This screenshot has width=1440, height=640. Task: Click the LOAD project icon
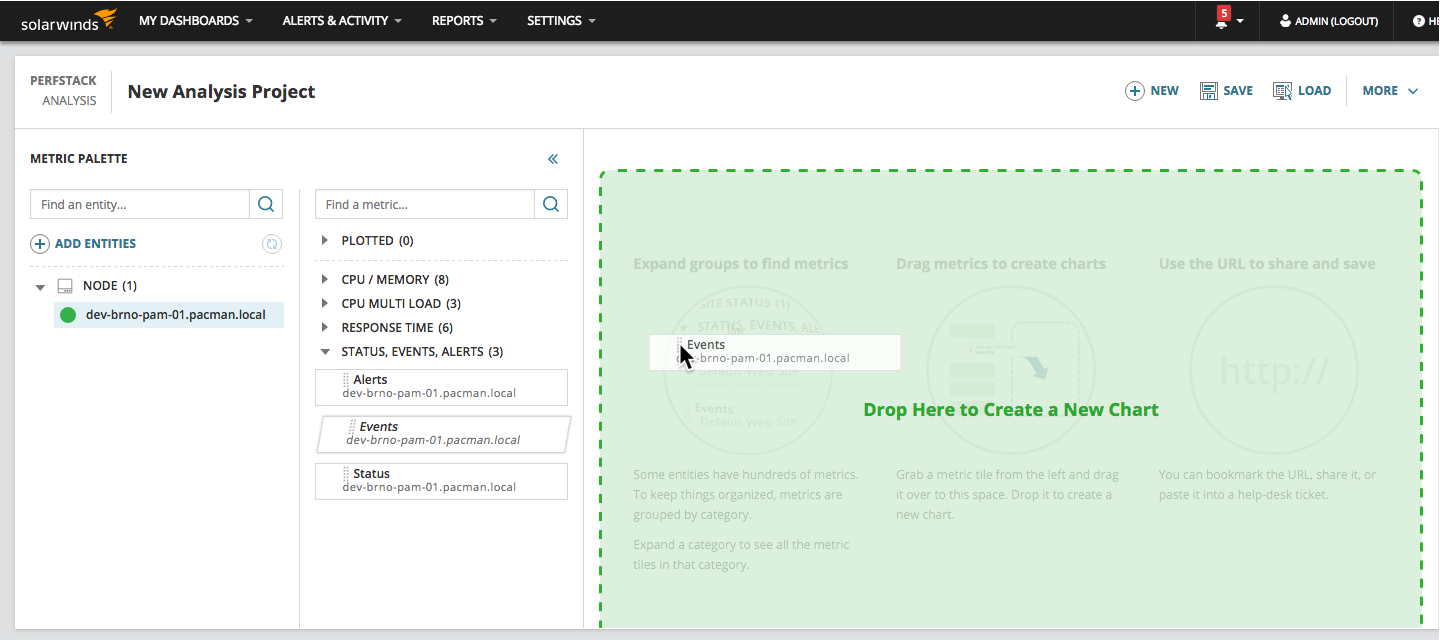coord(1282,91)
